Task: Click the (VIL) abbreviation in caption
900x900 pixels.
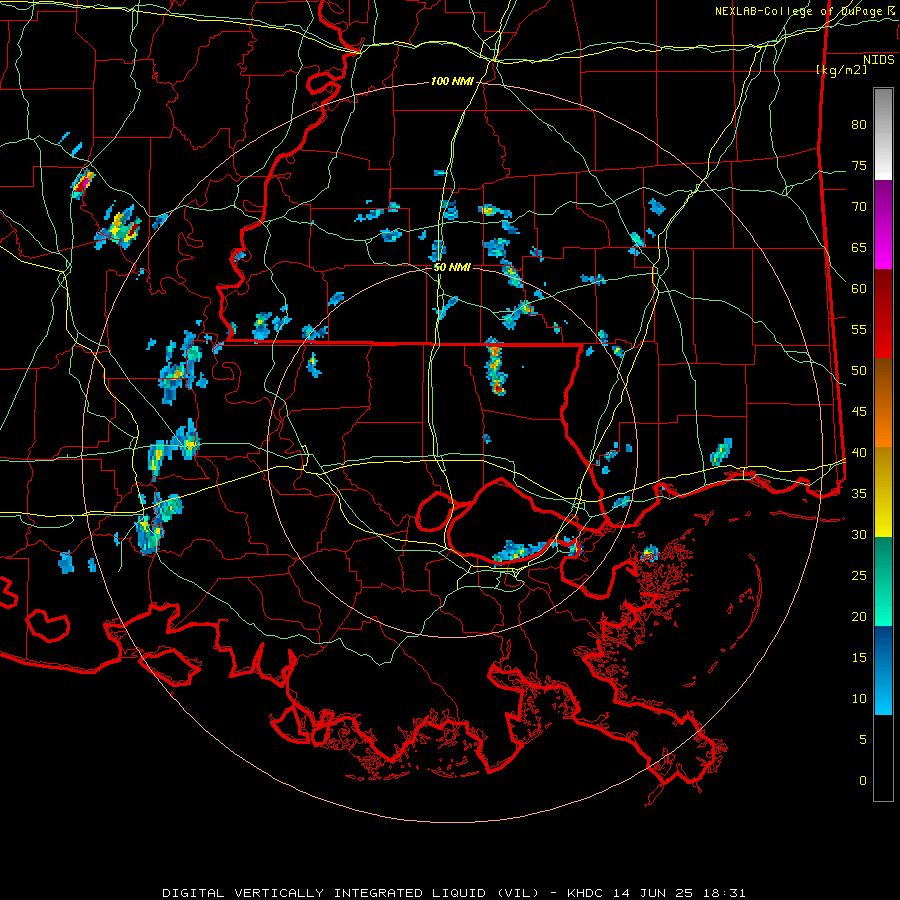Action: (518, 893)
